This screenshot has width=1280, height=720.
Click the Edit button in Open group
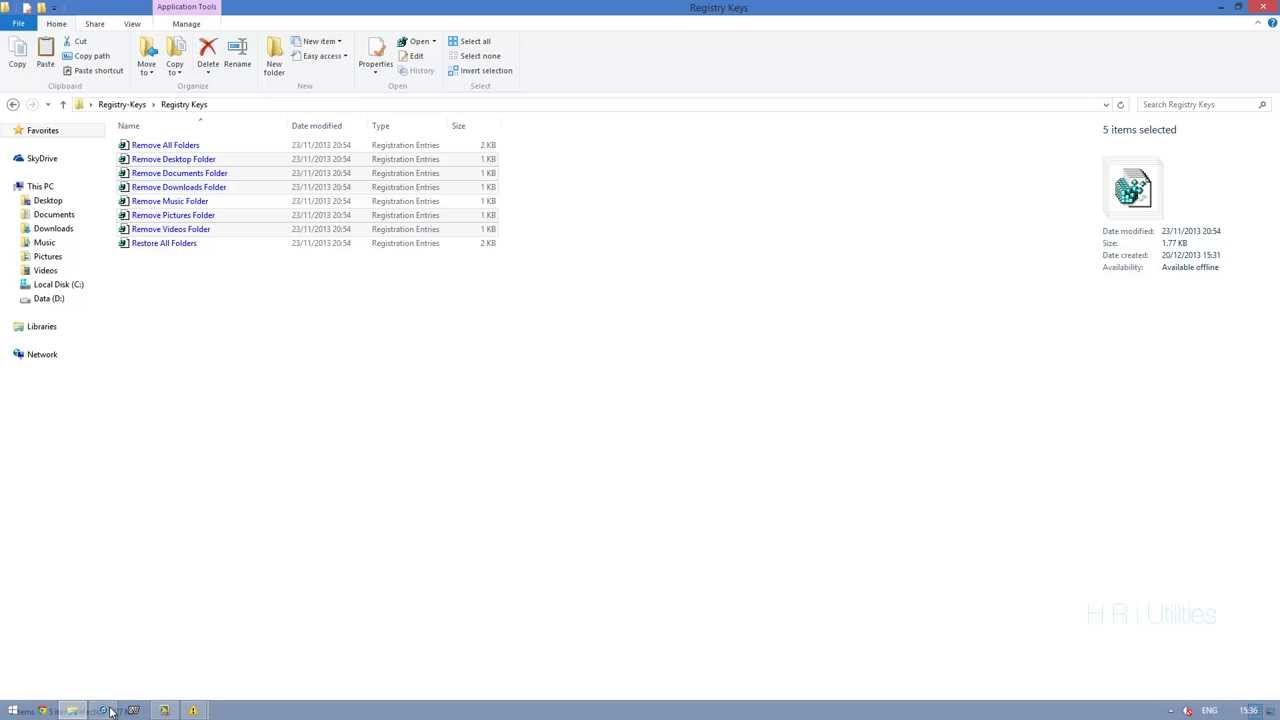411,56
